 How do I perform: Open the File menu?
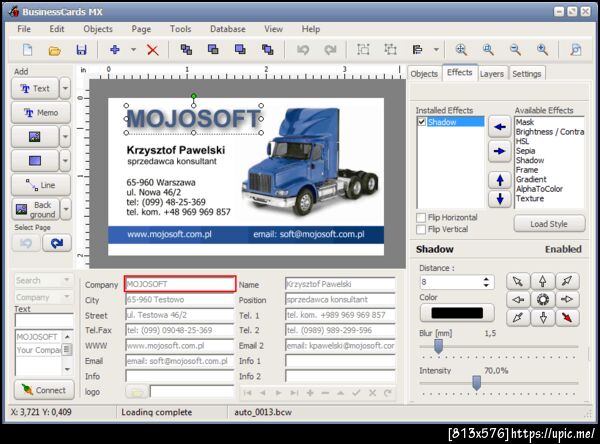[24, 29]
